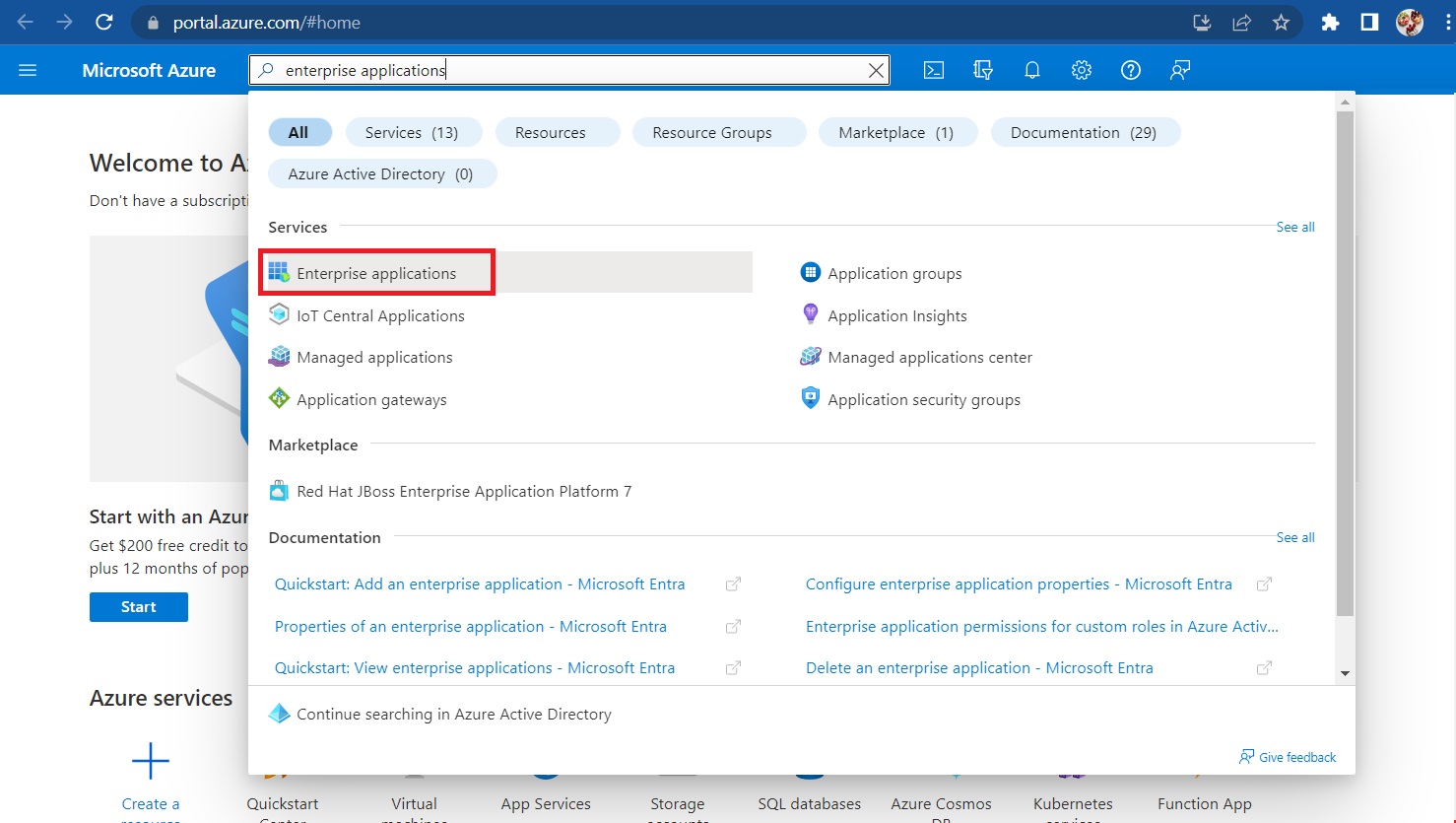Viewport: 1456px width, 823px height.
Task: Open portal settings gear
Action: [1081, 69]
